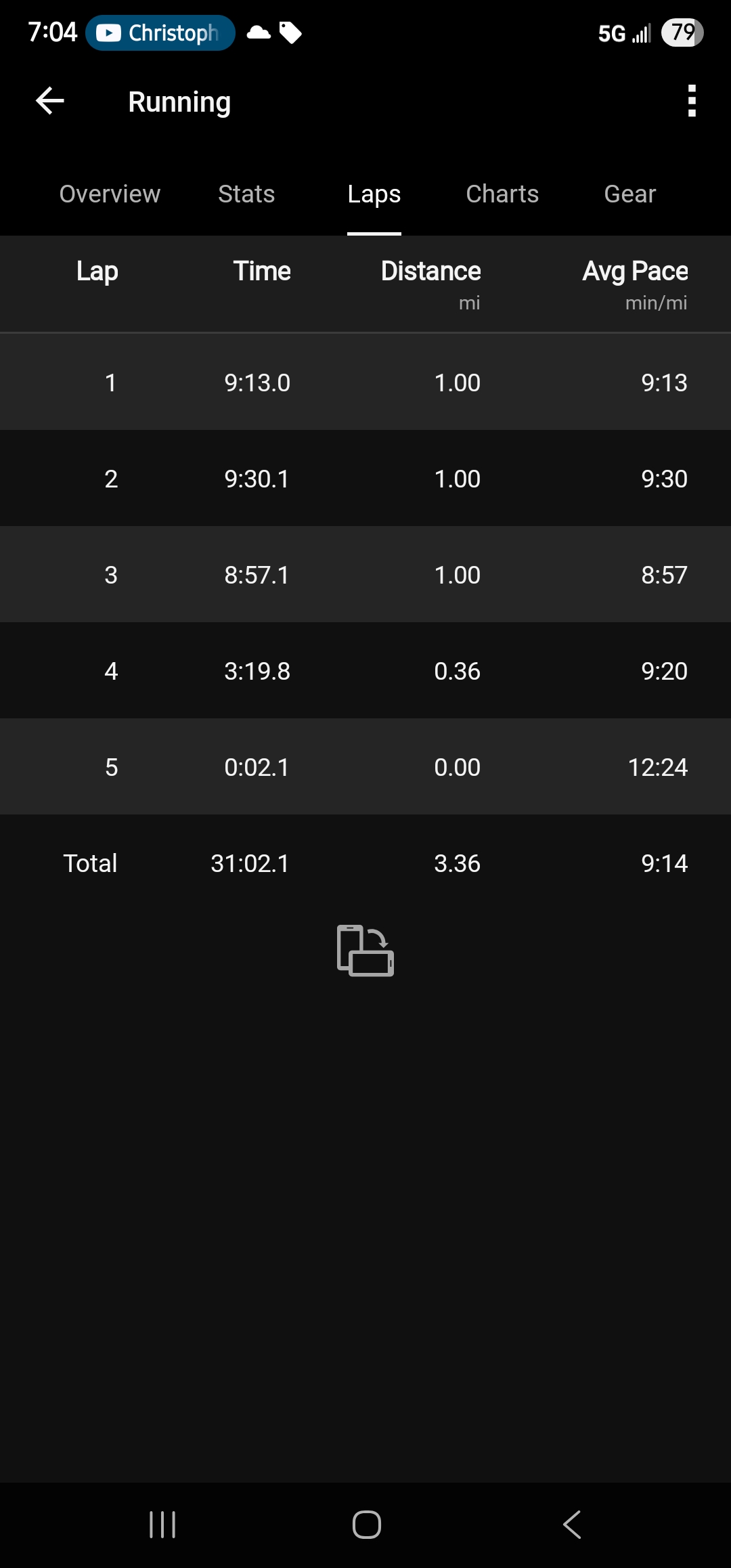Go to the Gear tab
731x1568 pixels.
point(629,194)
